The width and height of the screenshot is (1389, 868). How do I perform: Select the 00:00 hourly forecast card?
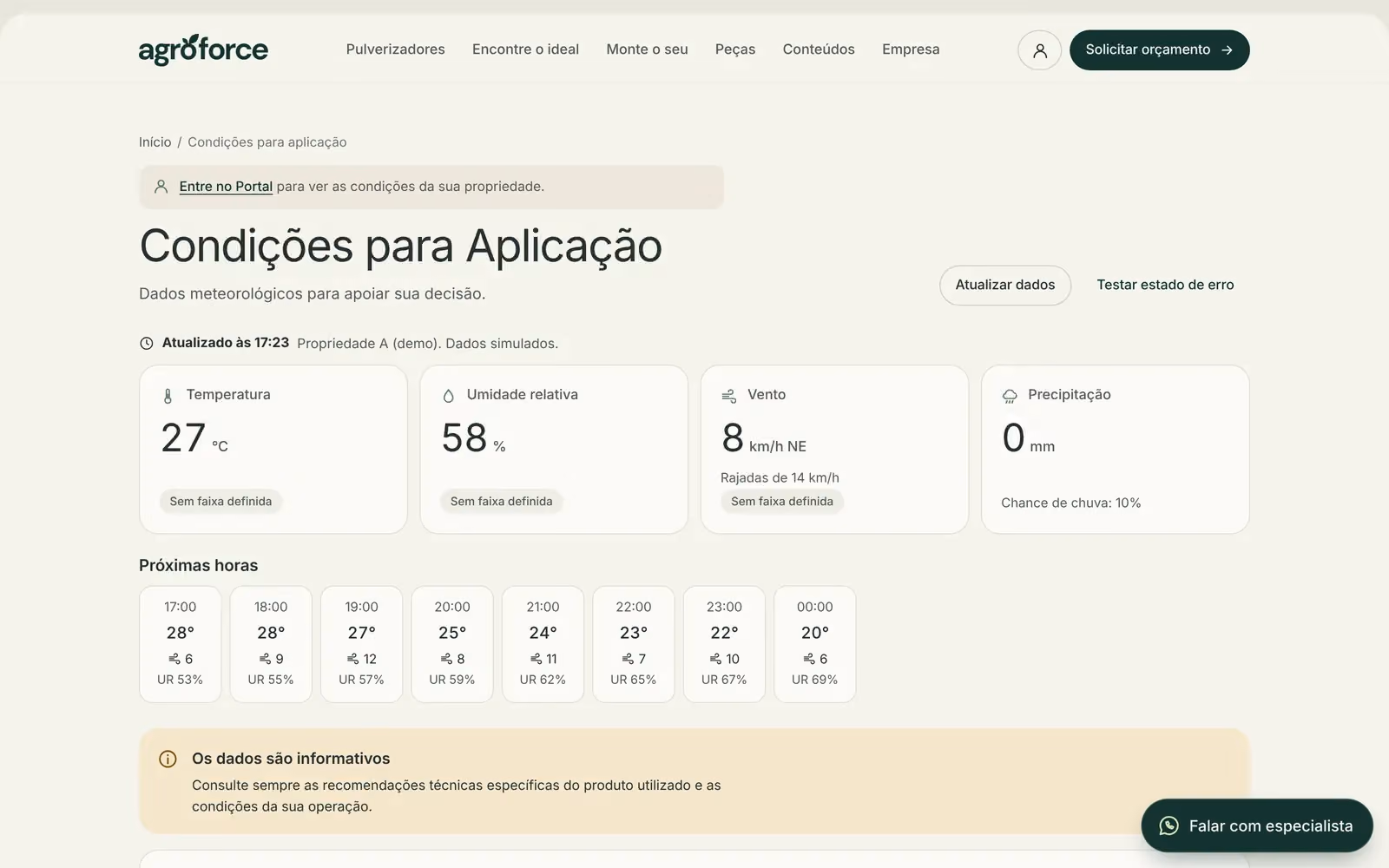click(x=814, y=644)
